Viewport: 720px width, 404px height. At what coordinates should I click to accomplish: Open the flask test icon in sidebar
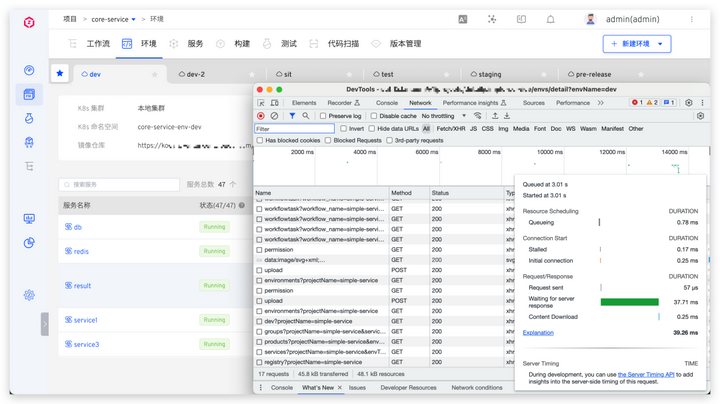tap(29, 118)
